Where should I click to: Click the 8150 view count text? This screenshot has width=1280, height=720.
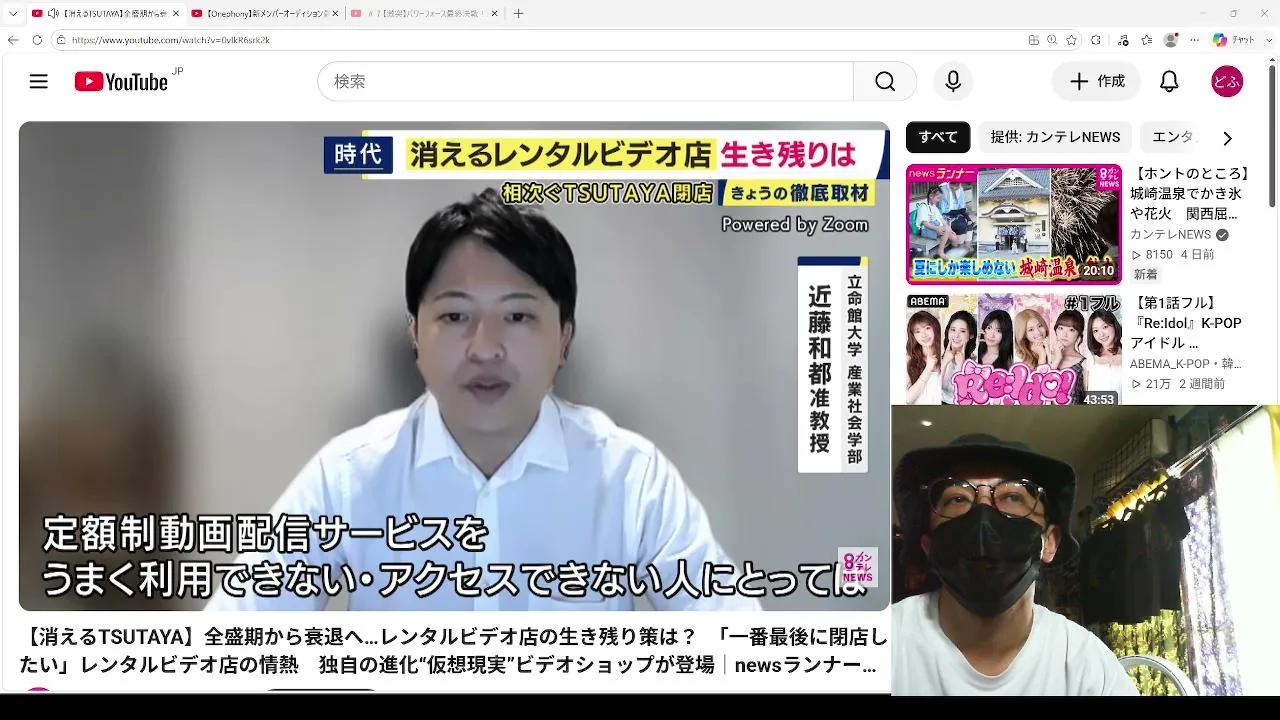[x=1159, y=255]
